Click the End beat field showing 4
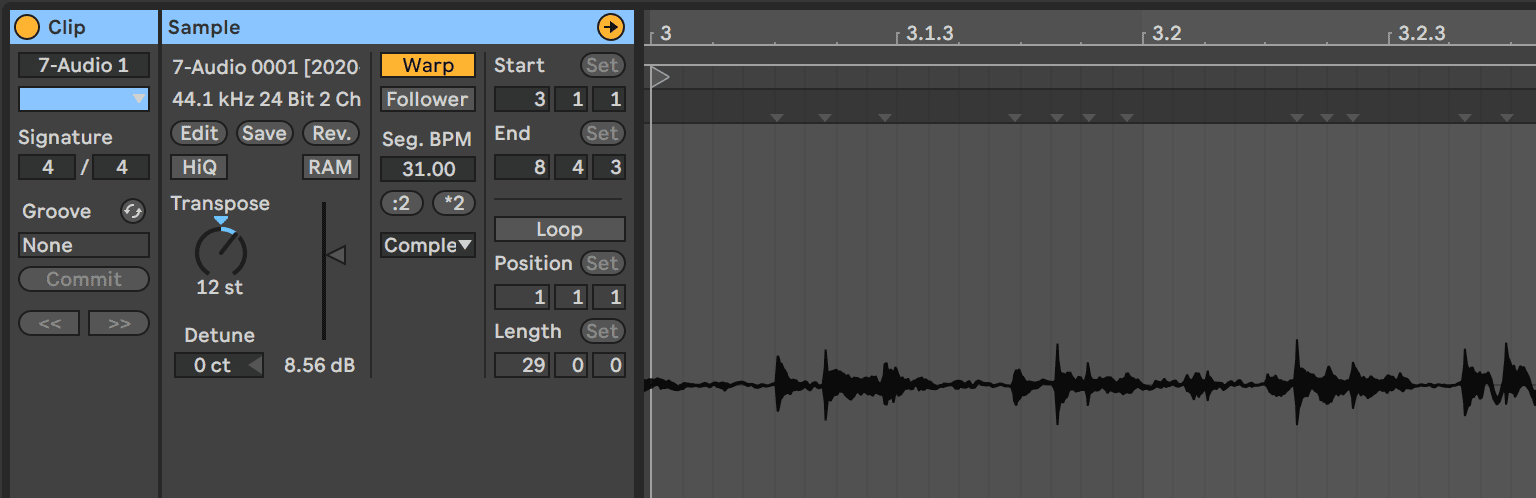The image size is (1536, 498). point(572,167)
